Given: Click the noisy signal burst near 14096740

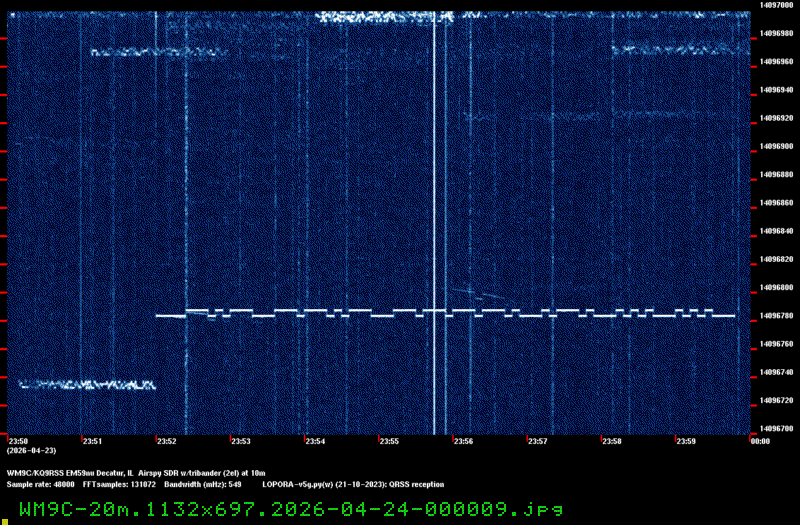Looking at the screenshot, I should tap(87, 385).
